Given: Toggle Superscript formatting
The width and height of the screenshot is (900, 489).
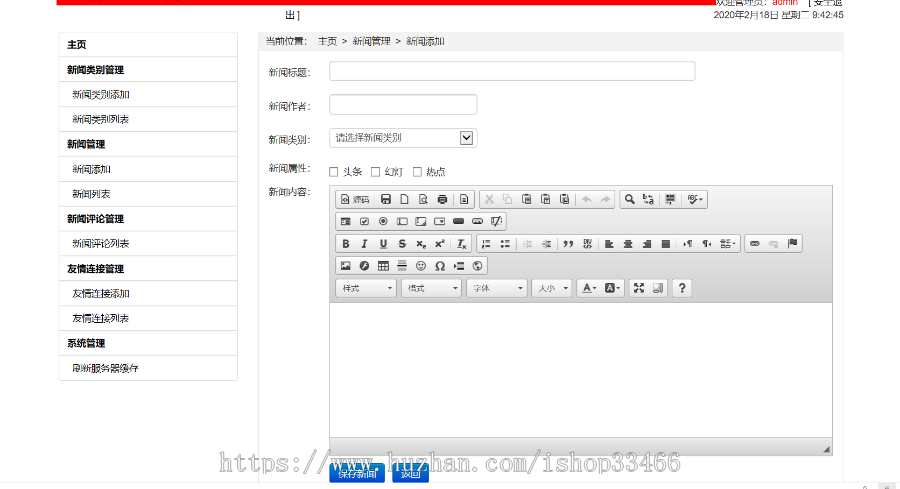Looking at the screenshot, I should pos(440,244).
